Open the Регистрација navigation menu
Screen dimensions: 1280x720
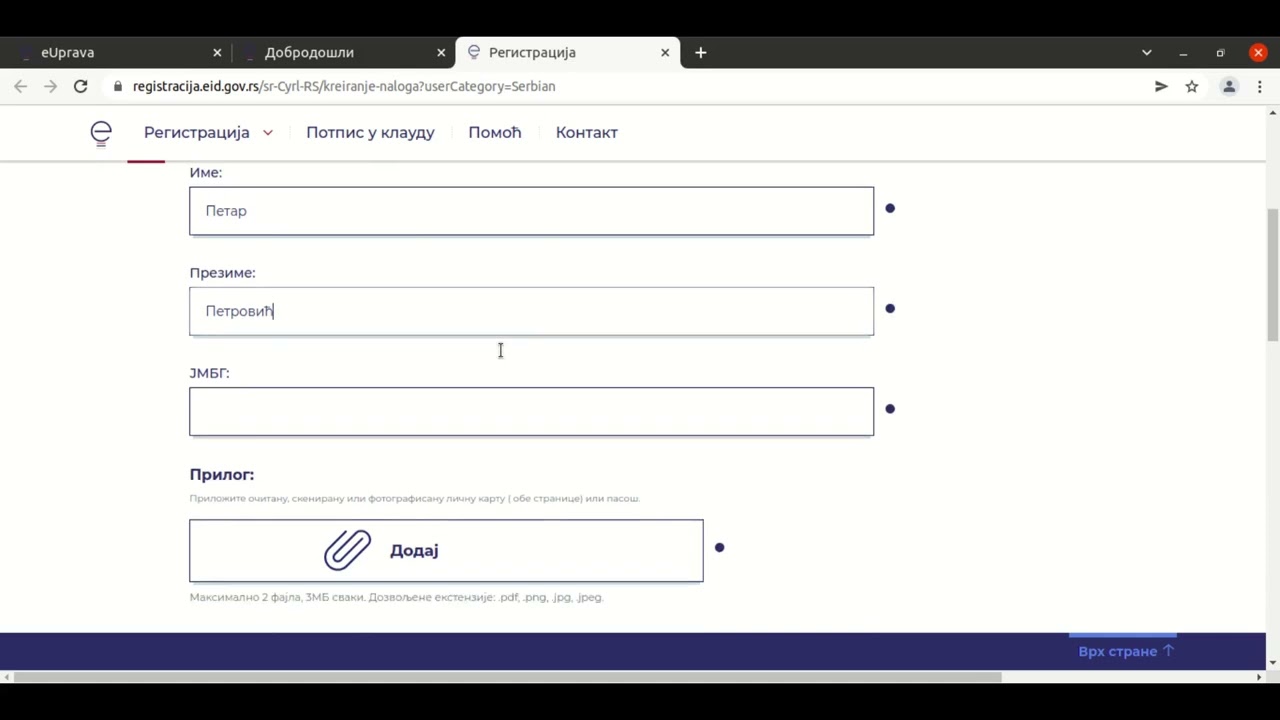[x=196, y=132]
